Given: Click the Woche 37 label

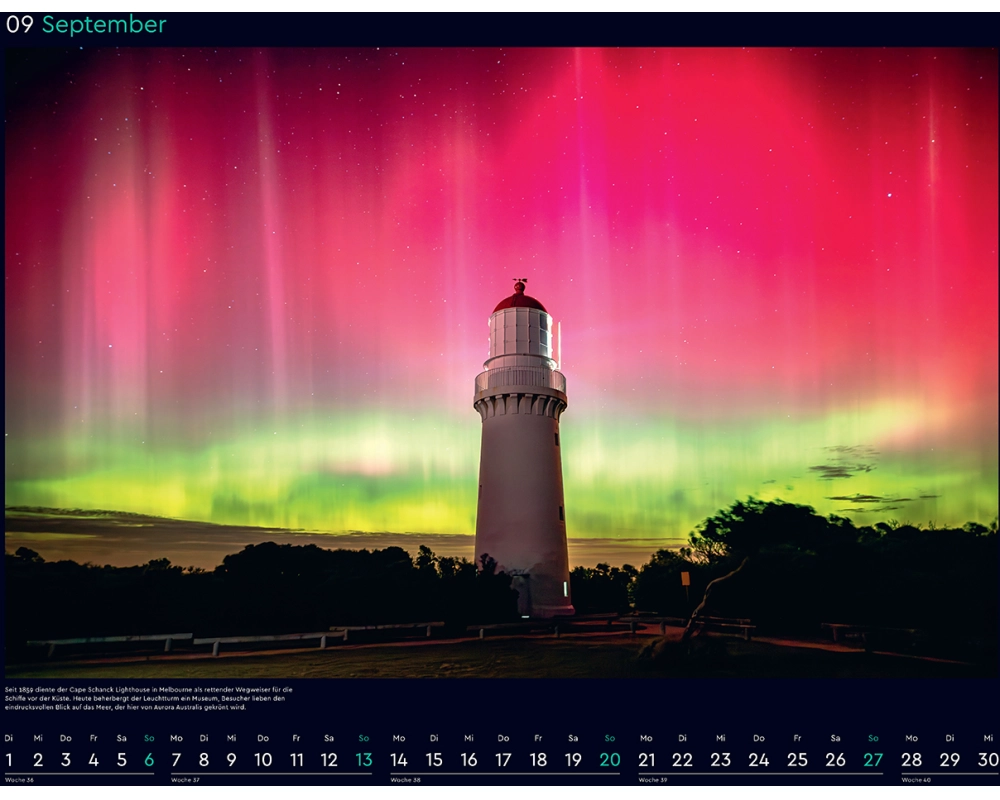Looking at the screenshot, I should click(185, 780).
